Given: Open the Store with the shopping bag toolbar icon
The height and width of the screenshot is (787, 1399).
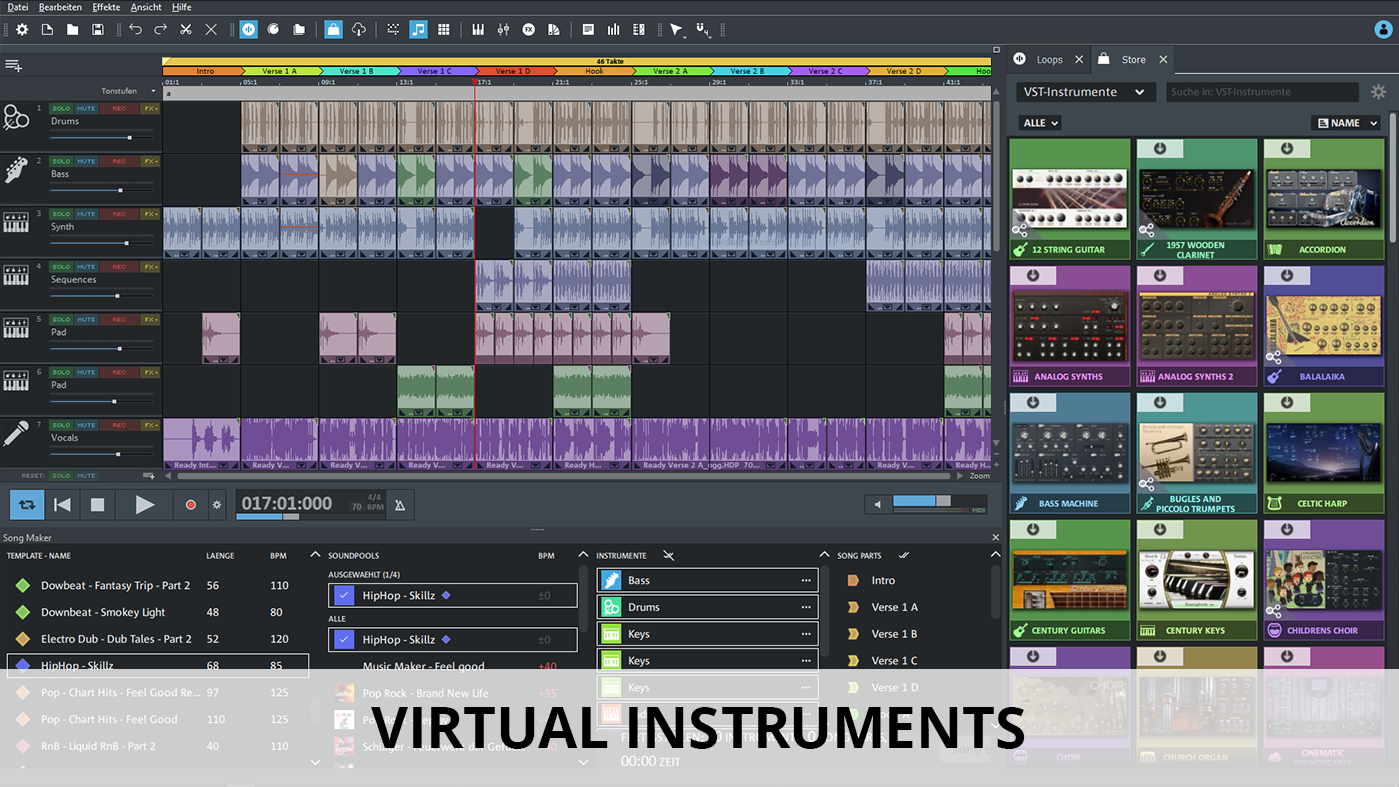Looking at the screenshot, I should click(334, 30).
